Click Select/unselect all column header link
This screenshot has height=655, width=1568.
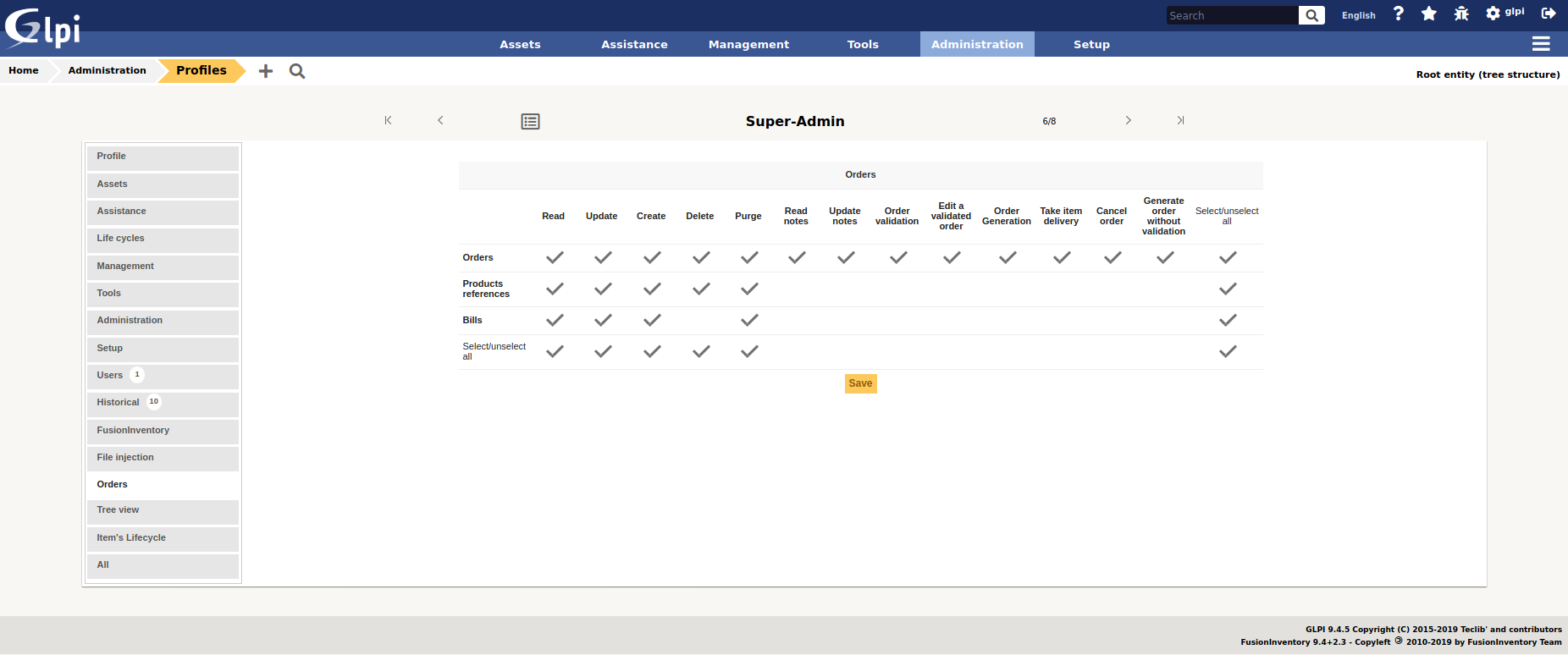pos(1226,217)
